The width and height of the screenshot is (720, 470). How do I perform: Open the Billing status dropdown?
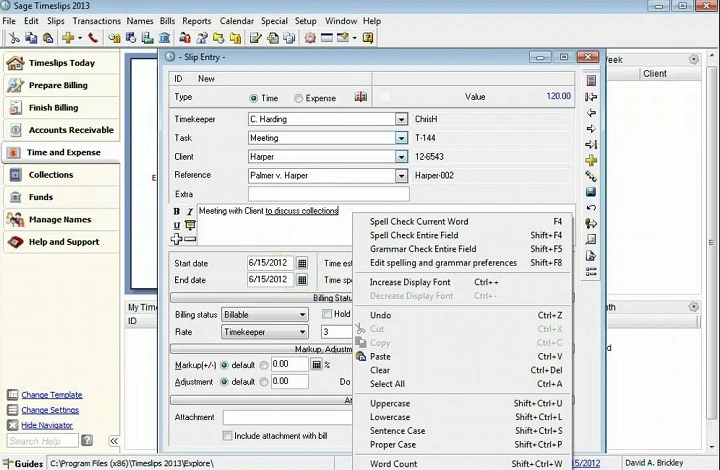[302, 314]
